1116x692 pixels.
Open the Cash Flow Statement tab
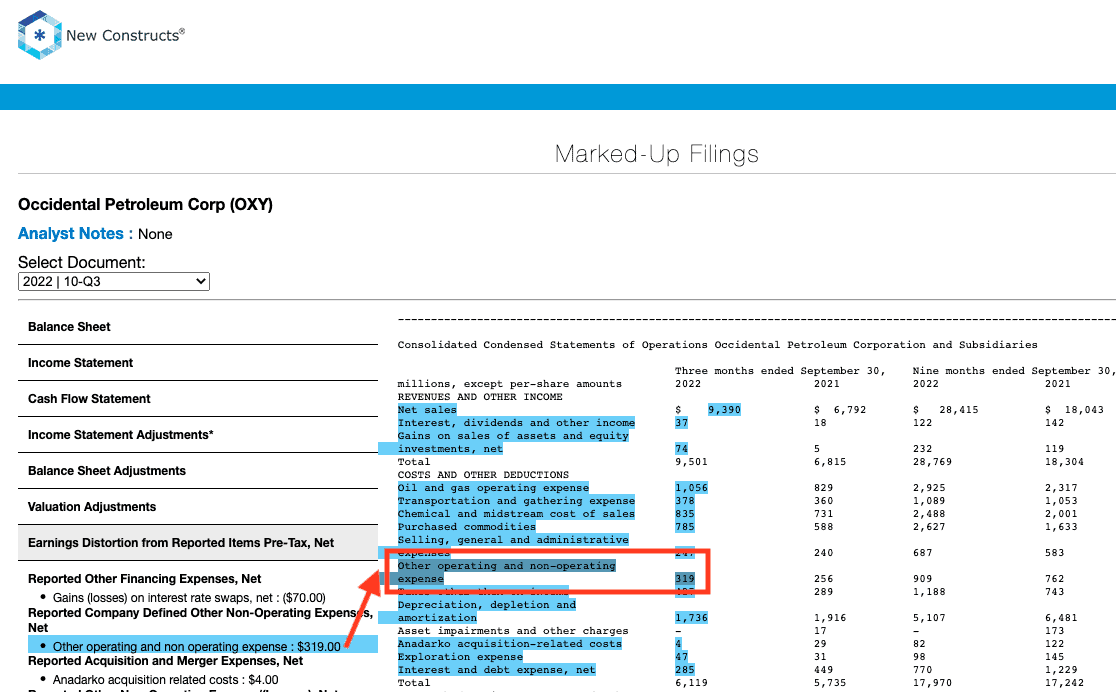point(198,399)
